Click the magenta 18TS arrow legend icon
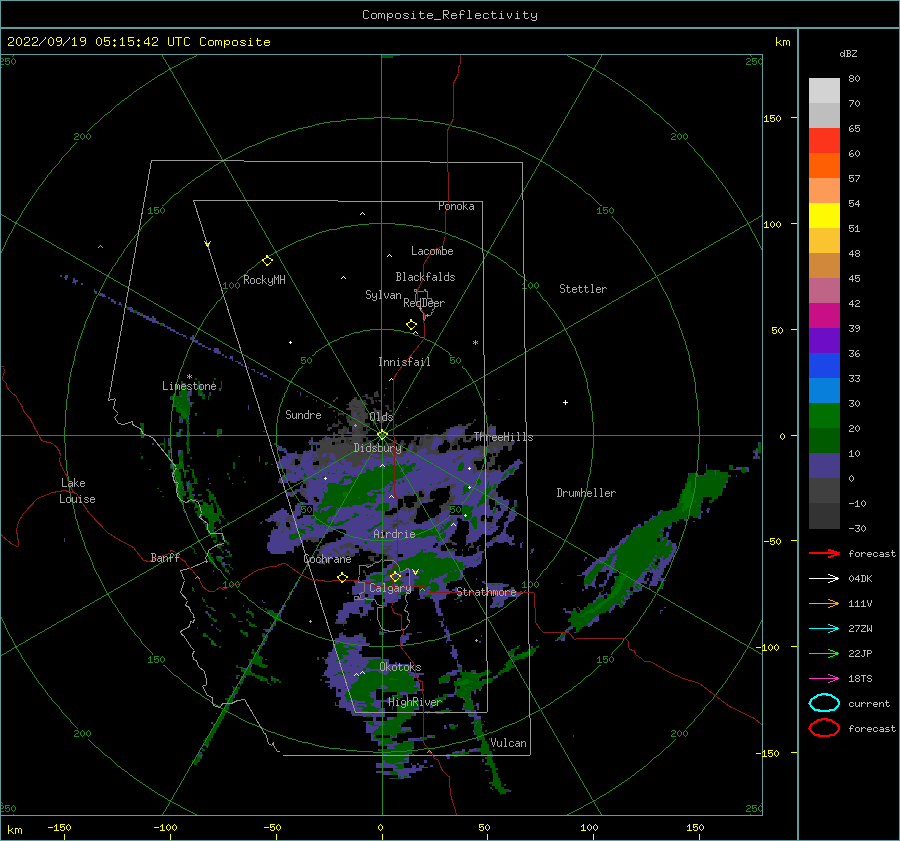Image resolution: width=900 pixels, height=841 pixels. click(x=824, y=679)
